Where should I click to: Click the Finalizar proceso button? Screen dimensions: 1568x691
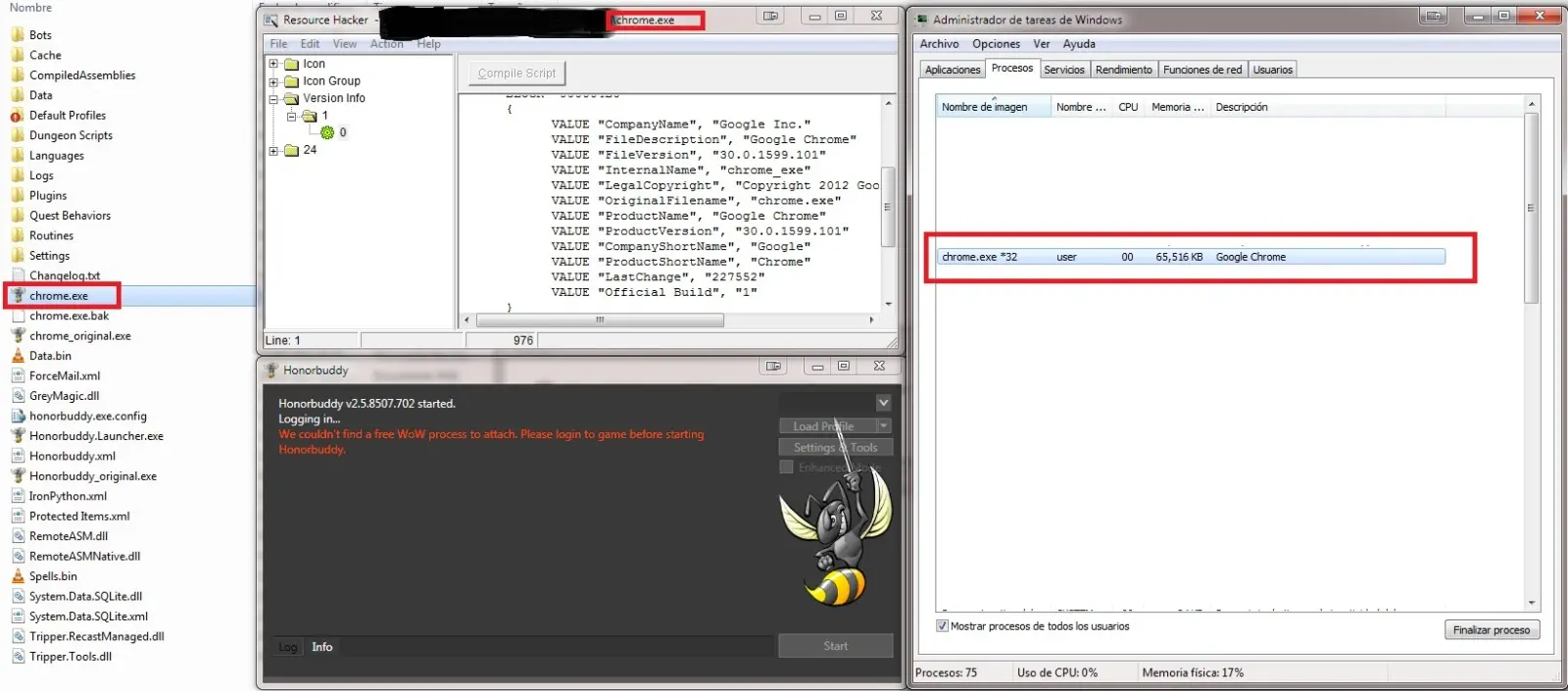pyautogui.click(x=1492, y=630)
